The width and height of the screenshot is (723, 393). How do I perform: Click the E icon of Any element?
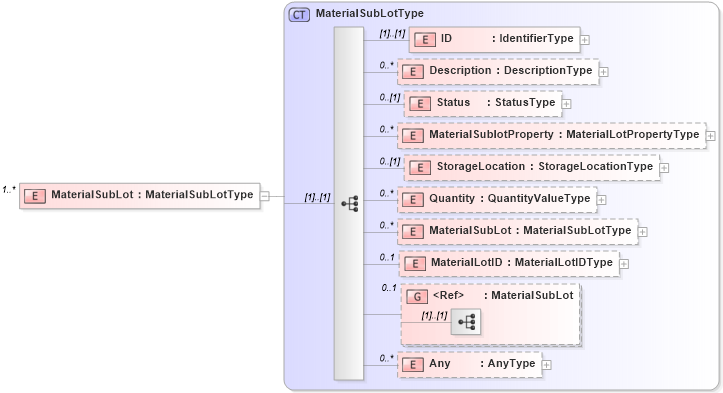point(413,365)
